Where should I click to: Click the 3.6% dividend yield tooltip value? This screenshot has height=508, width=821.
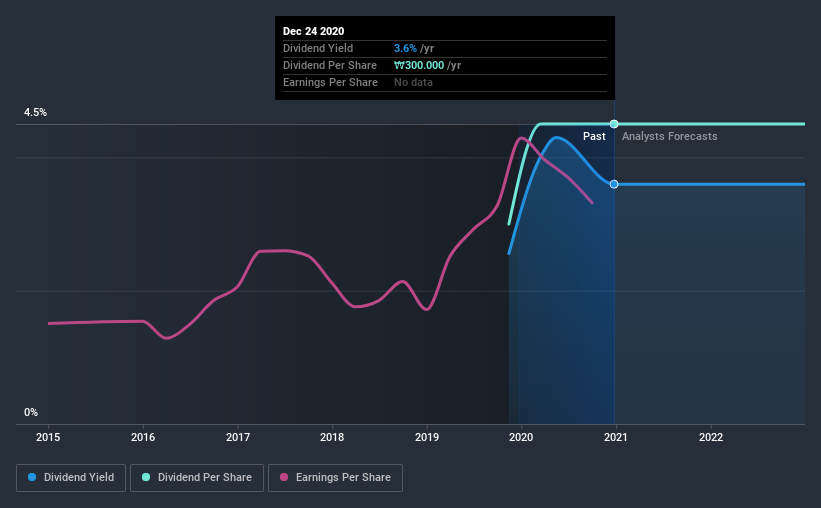(x=405, y=48)
